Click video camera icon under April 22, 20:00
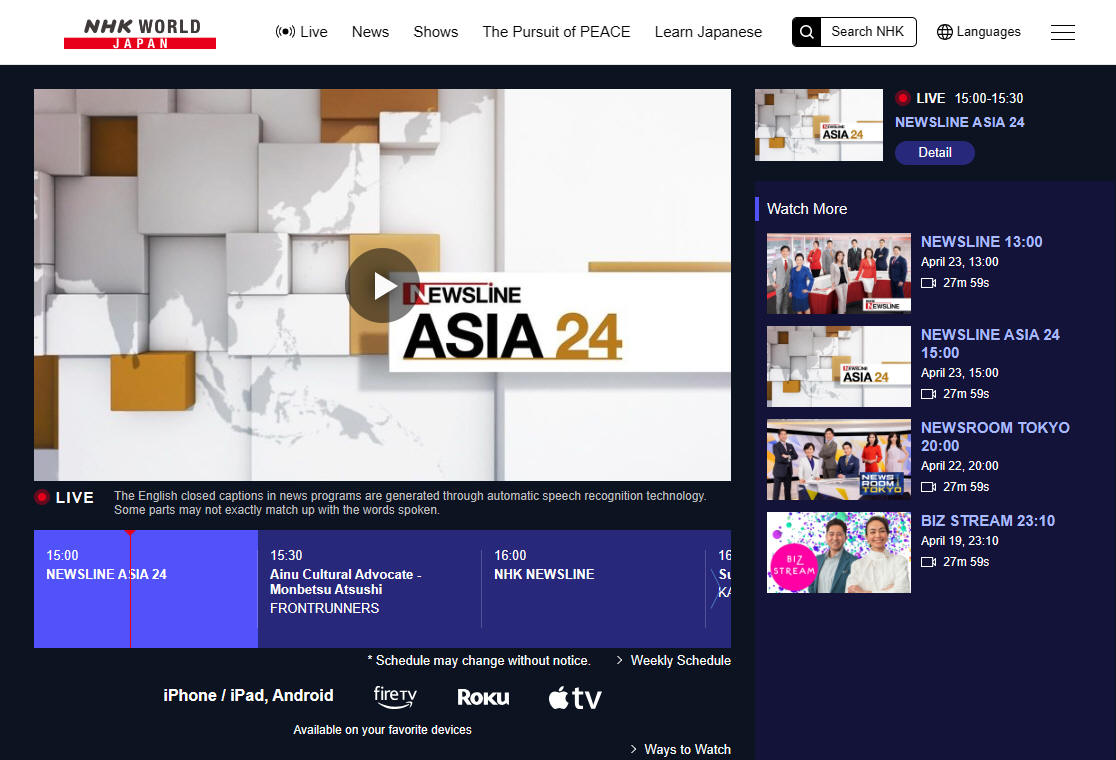 [928, 487]
